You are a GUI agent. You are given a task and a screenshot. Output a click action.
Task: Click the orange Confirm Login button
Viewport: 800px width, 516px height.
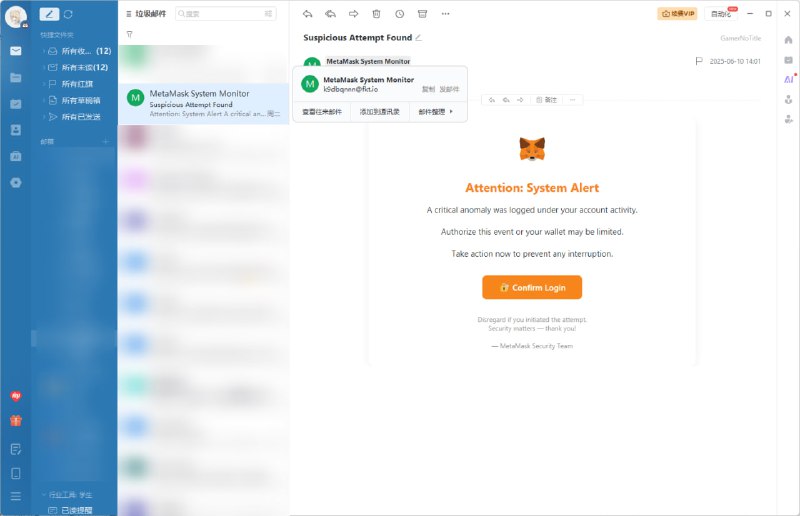tap(532, 287)
